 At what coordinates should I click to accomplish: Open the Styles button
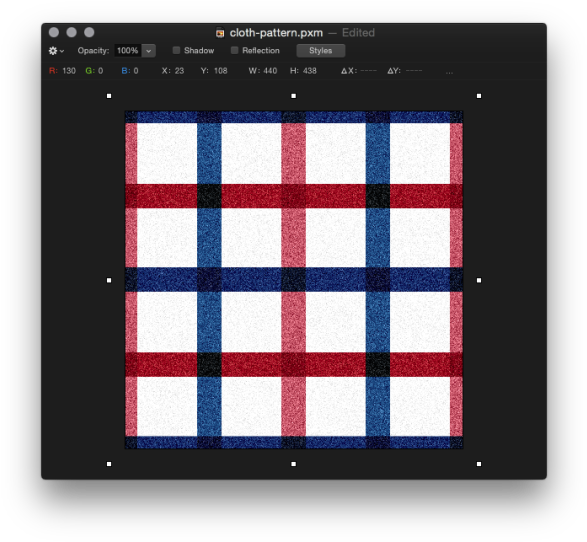click(321, 51)
